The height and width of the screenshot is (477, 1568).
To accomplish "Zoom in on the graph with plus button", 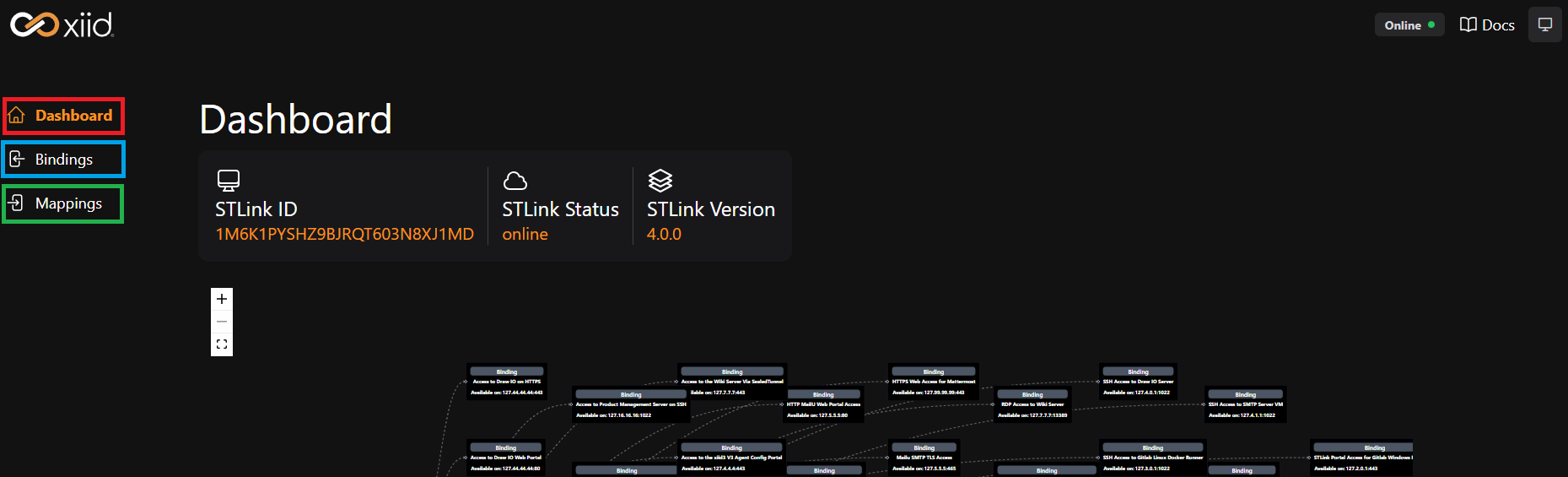I will [222, 299].
